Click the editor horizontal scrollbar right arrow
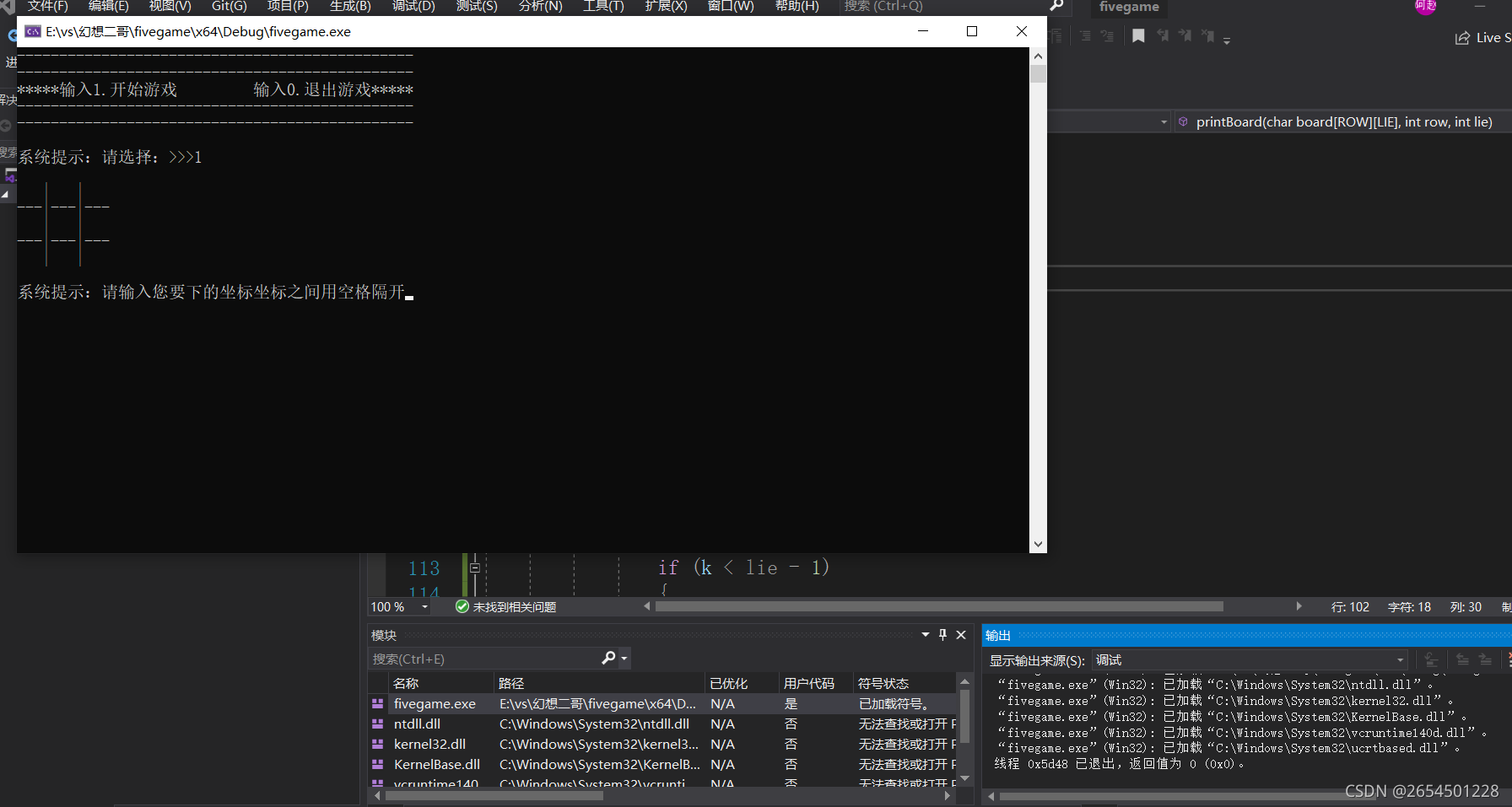Image resolution: width=1512 pixels, height=807 pixels. point(1299,606)
